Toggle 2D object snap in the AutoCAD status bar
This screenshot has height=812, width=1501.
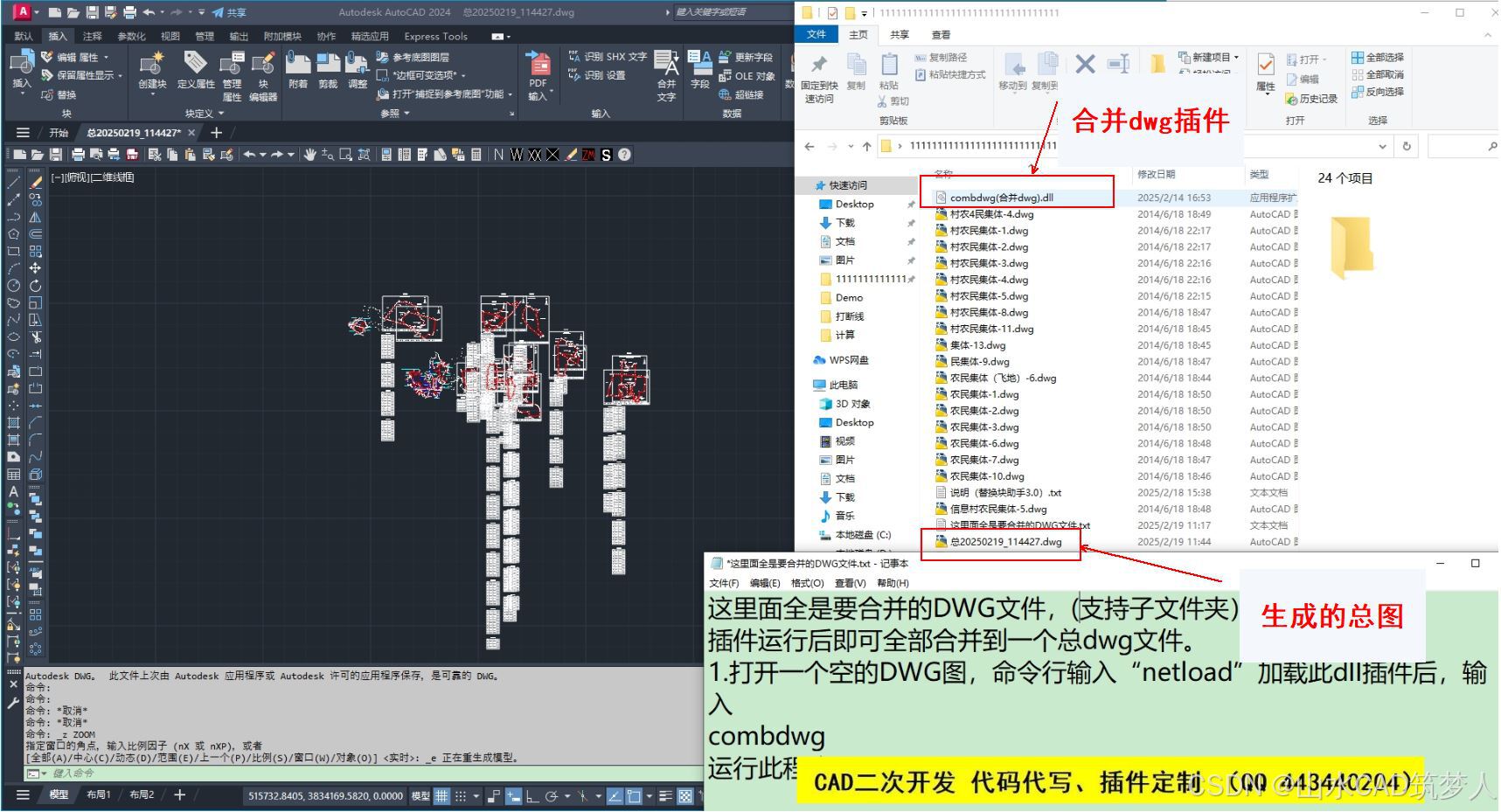pos(634,795)
